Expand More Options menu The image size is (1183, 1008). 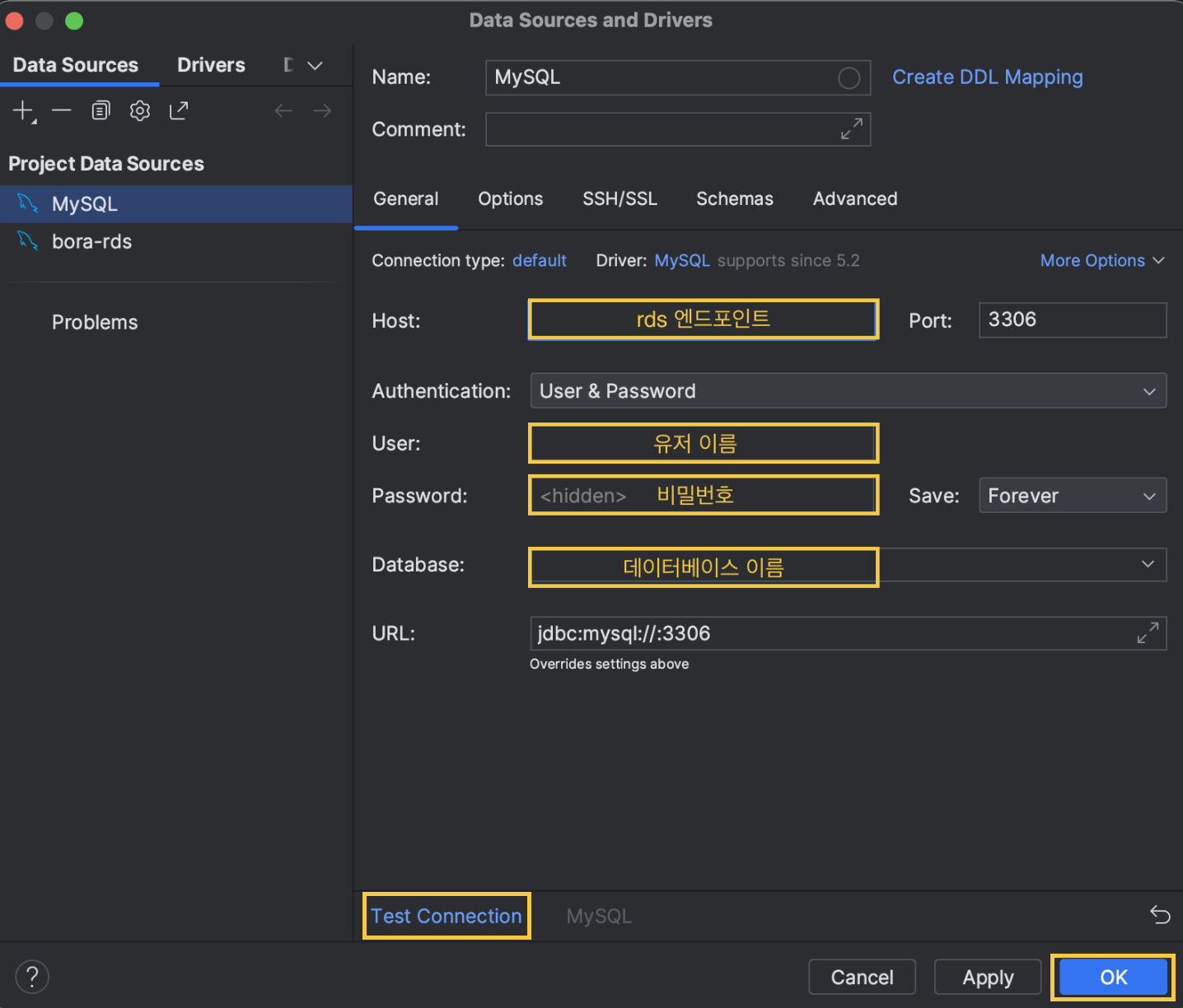tap(1102, 260)
